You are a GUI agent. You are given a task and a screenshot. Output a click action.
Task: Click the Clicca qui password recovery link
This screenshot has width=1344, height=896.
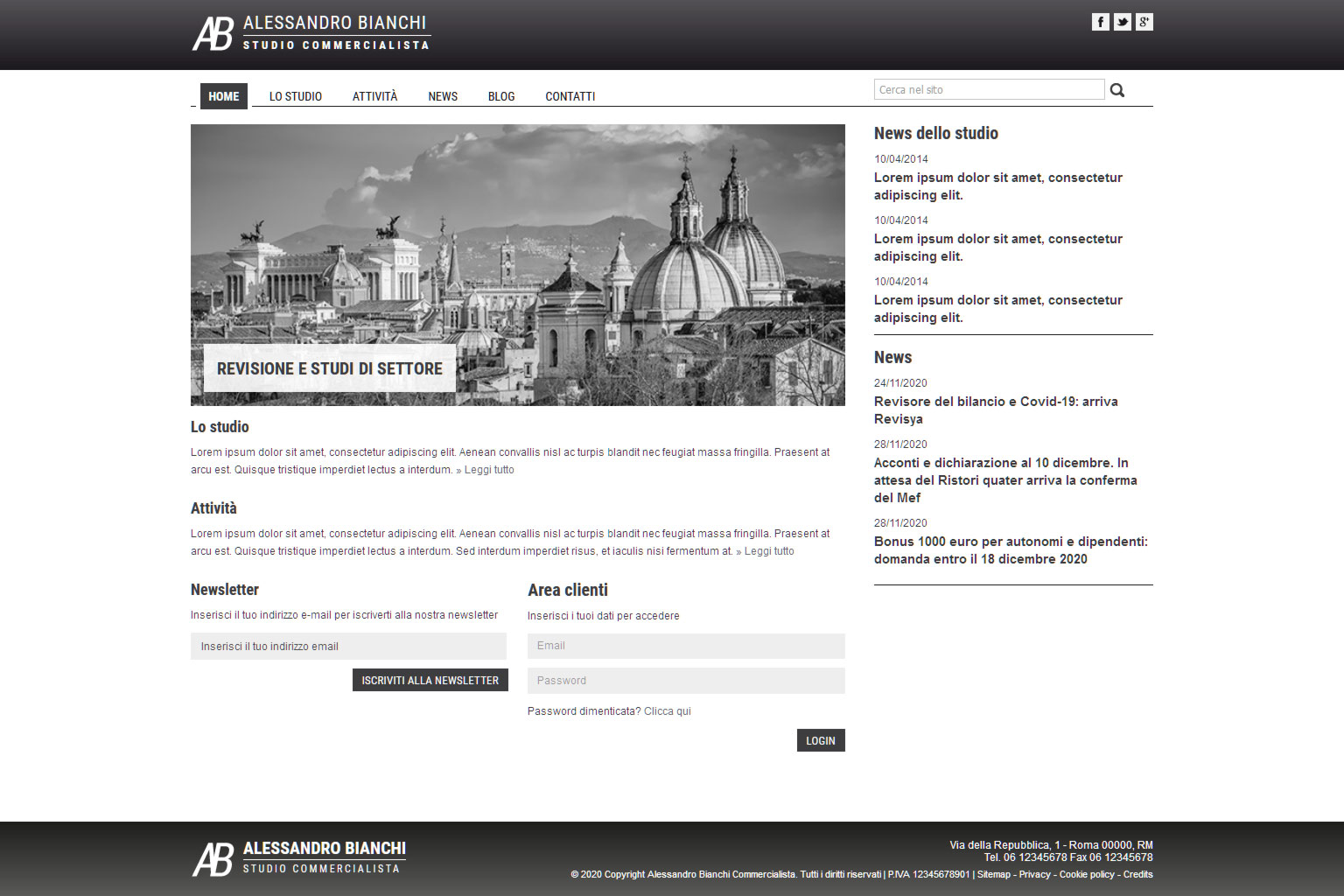click(668, 711)
